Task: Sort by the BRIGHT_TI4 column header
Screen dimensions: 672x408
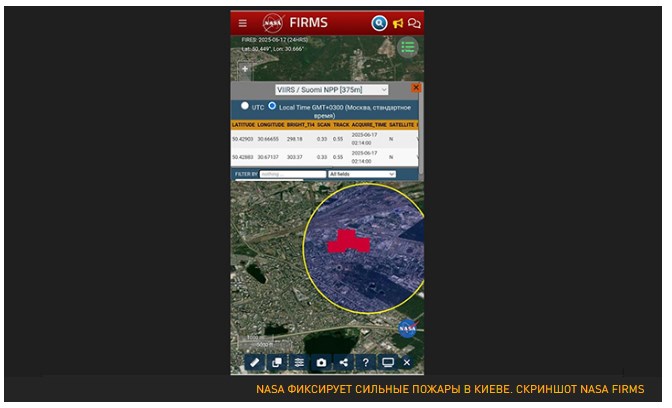Action: coord(300,125)
